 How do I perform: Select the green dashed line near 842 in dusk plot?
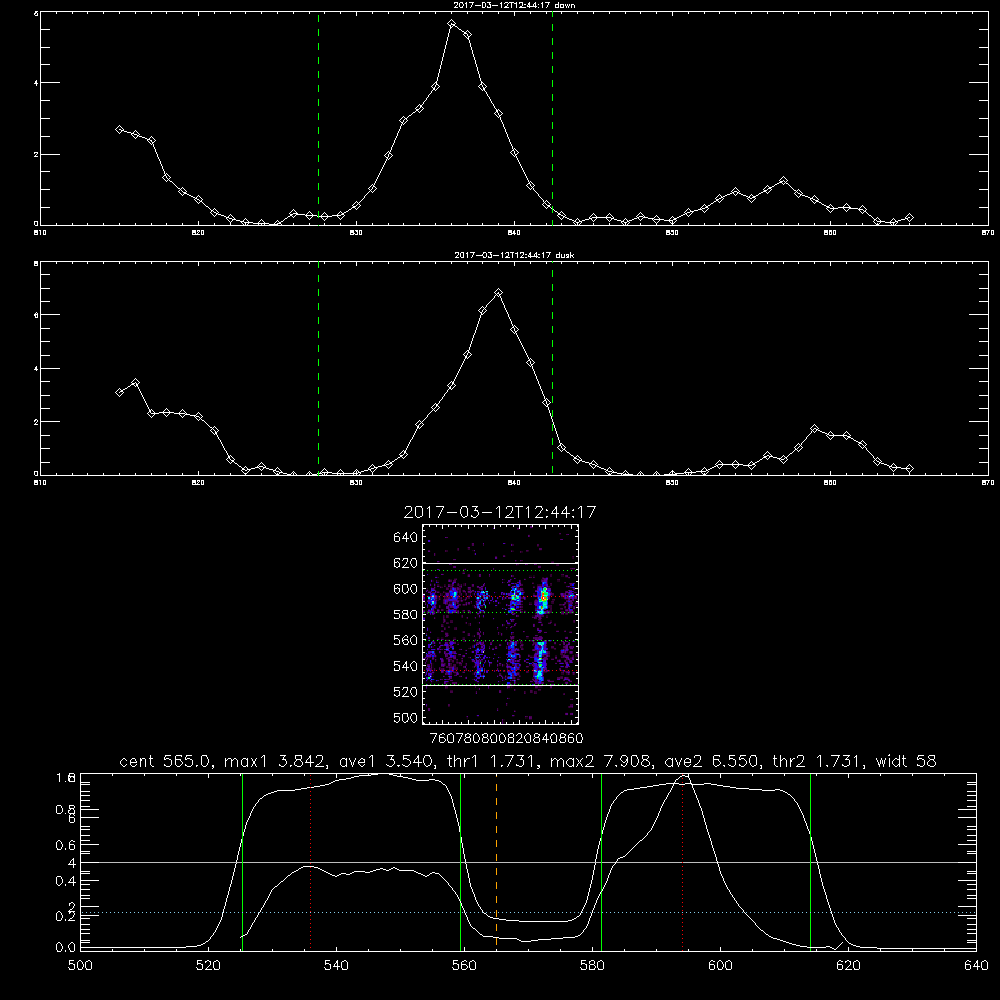pos(552,368)
